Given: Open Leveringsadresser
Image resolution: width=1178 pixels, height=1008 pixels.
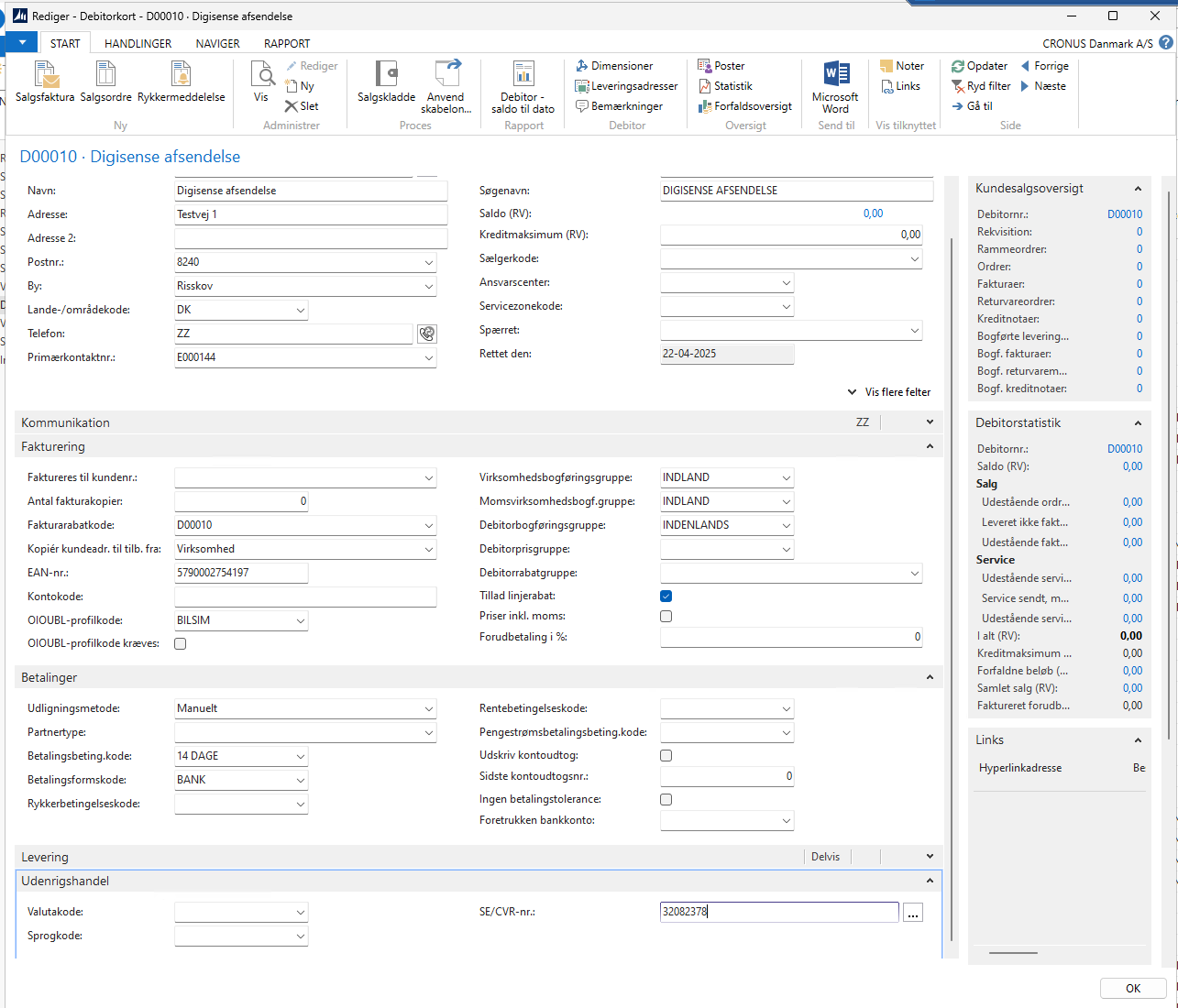Looking at the screenshot, I should coord(626,86).
